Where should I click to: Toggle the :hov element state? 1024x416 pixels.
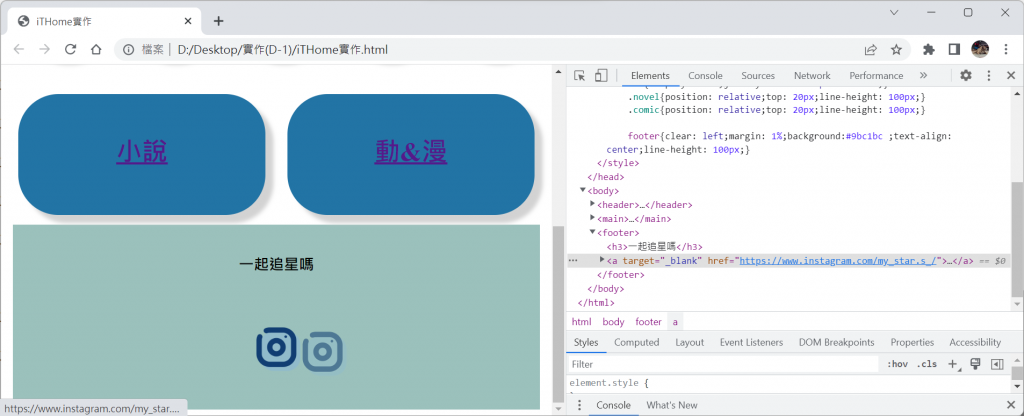click(x=897, y=364)
